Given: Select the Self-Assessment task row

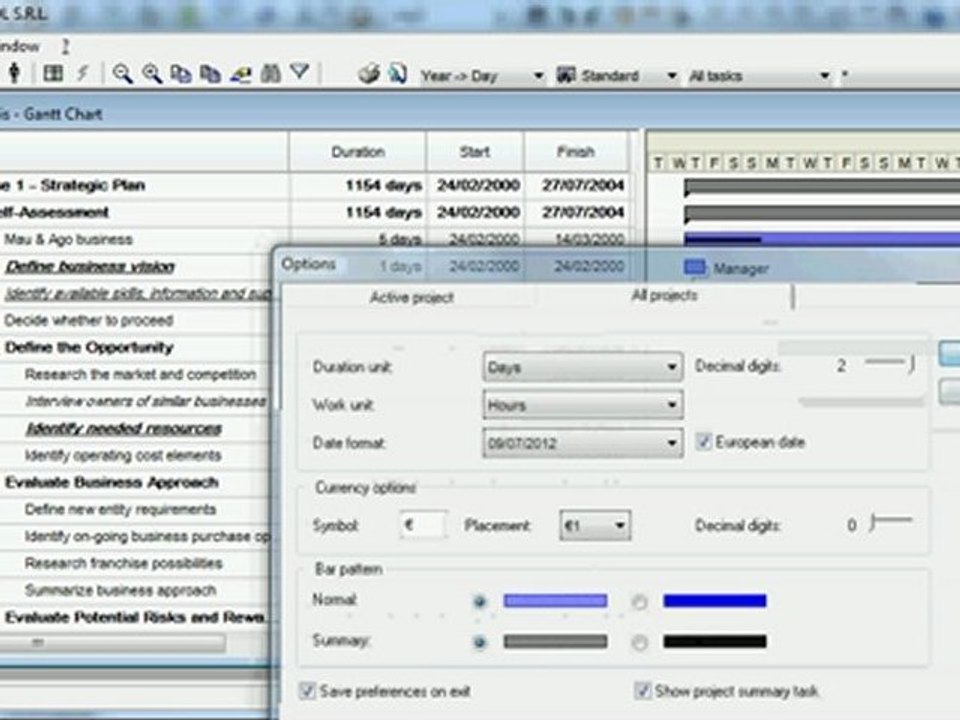Looking at the screenshot, I should (x=54, y=212).
